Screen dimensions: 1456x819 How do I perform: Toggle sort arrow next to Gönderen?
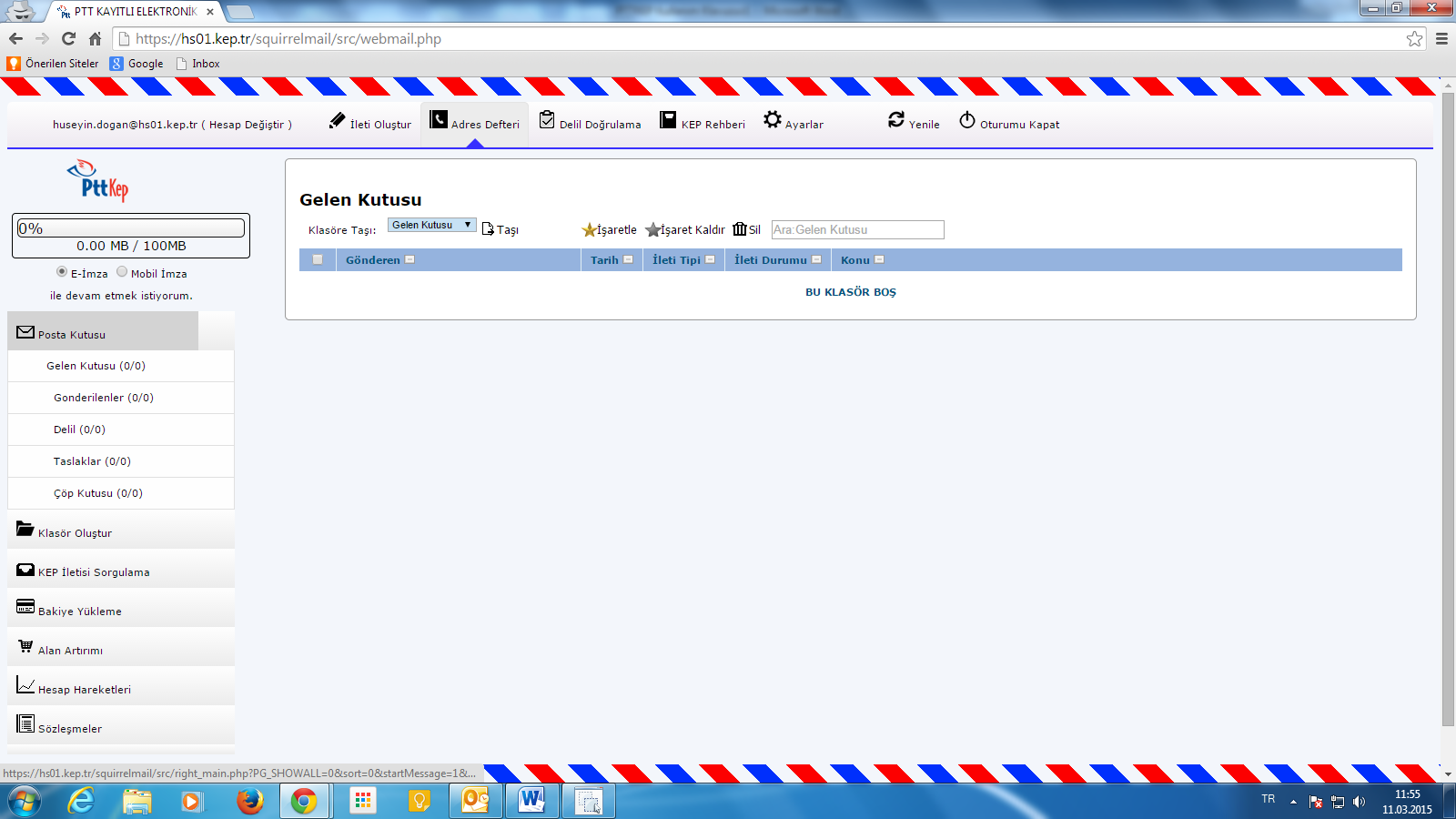(x=409, y=259)
